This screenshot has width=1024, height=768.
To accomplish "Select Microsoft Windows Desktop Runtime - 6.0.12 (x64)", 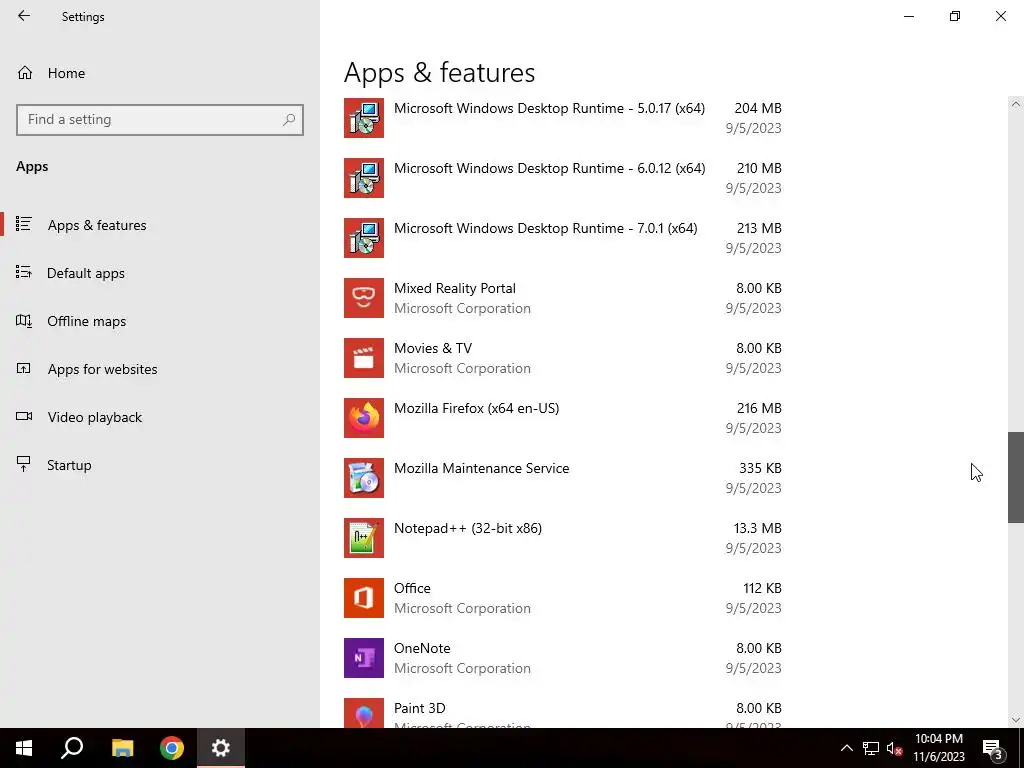I will 563,178.
